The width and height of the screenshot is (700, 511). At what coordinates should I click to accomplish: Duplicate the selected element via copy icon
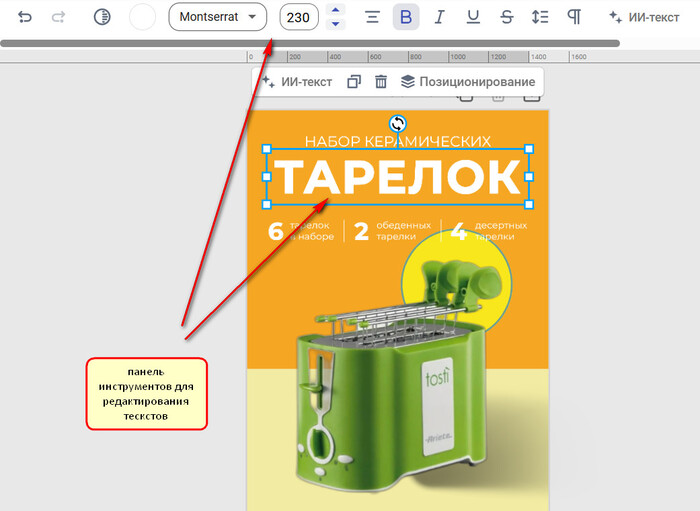pyautogui.click(x=354, y=82)
